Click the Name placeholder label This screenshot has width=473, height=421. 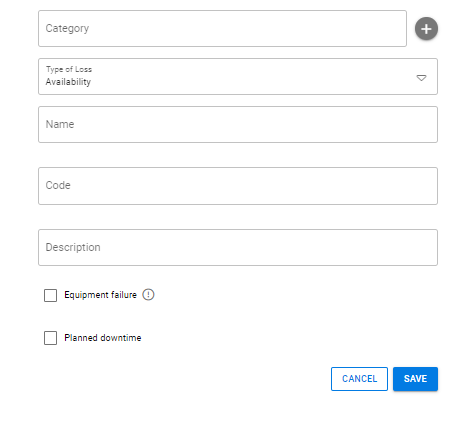click(60, 124)
